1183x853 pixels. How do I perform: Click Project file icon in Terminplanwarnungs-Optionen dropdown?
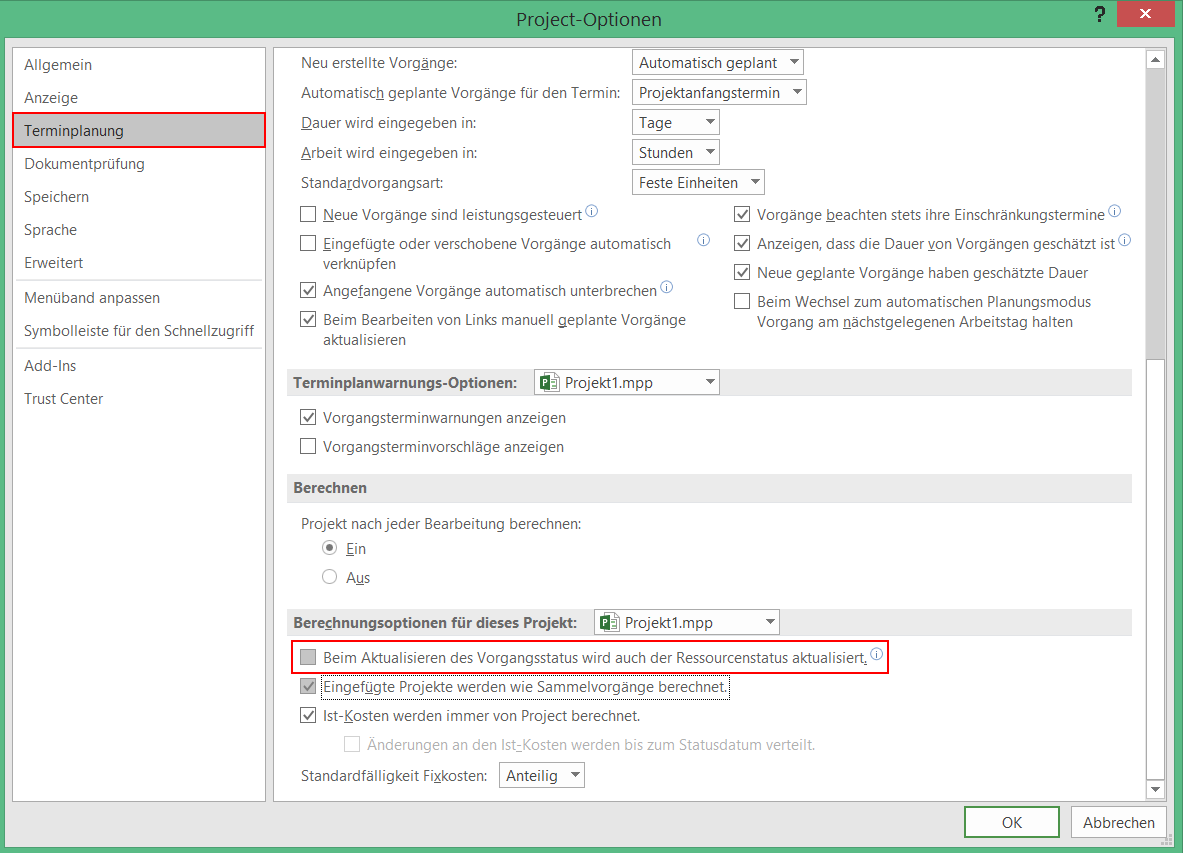click(549, 382)
